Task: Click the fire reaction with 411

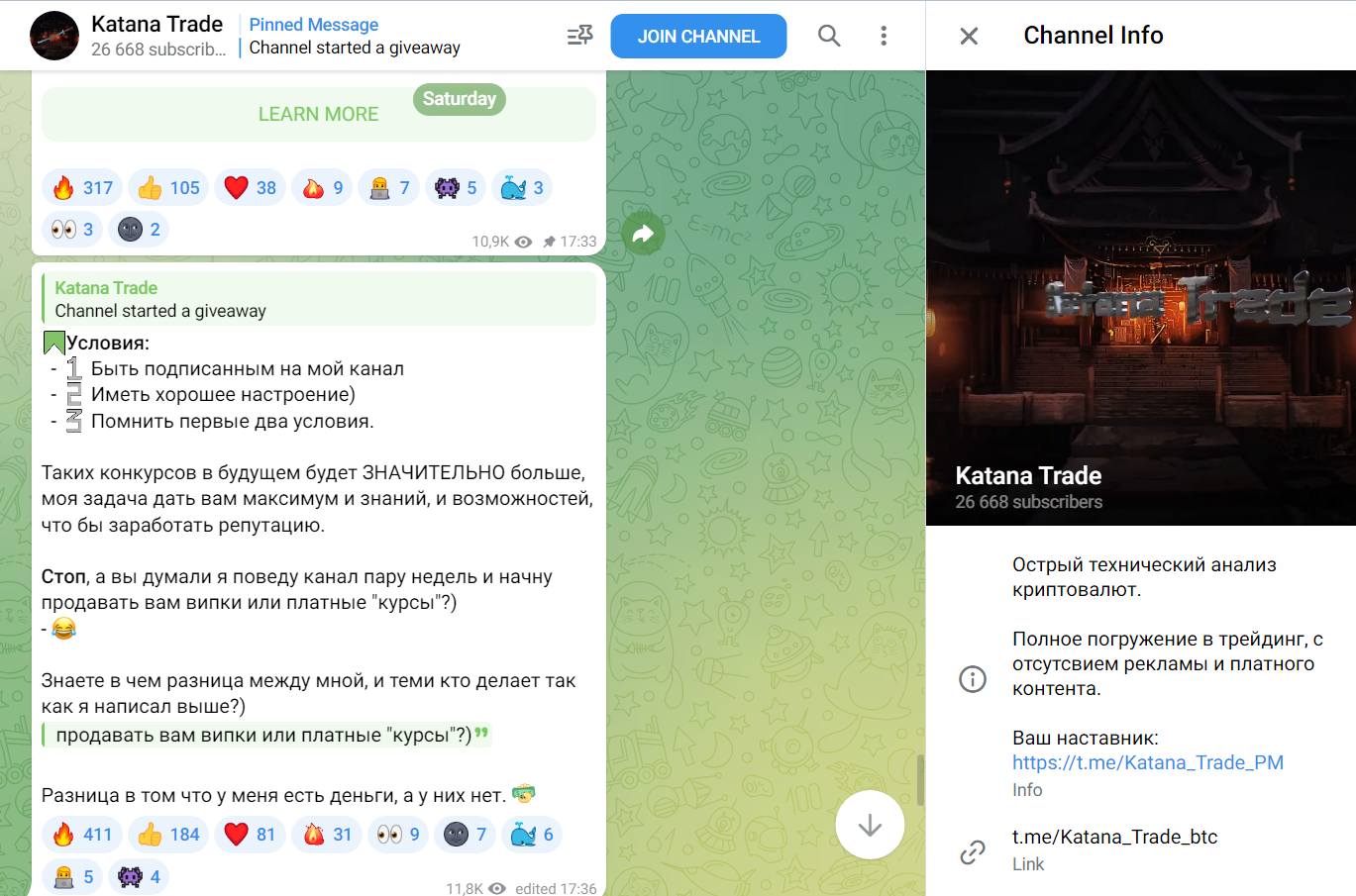Action: pyautogui.click(x=82, y=835)
